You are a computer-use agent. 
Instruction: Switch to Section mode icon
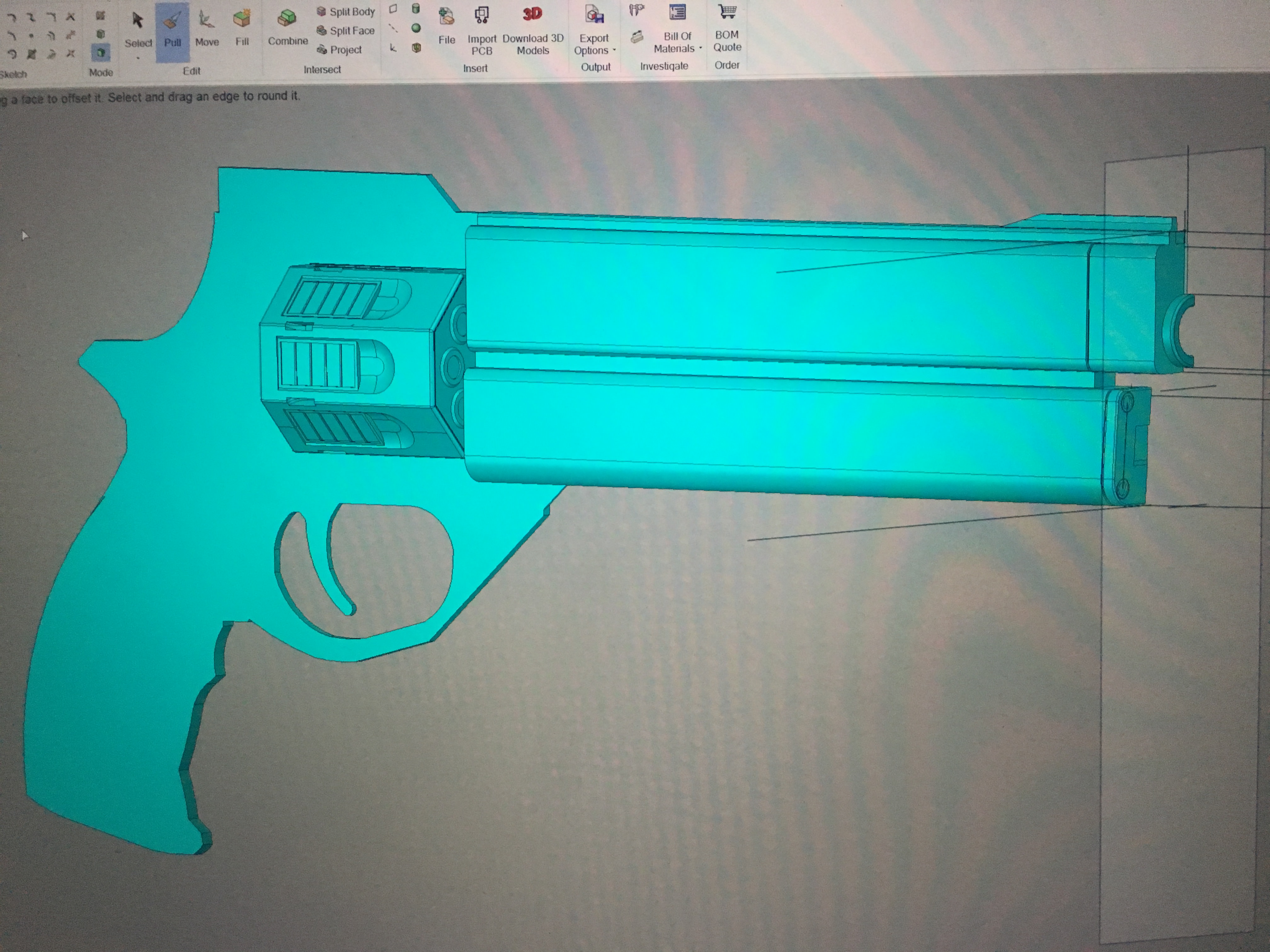click(x=100, y=34)
